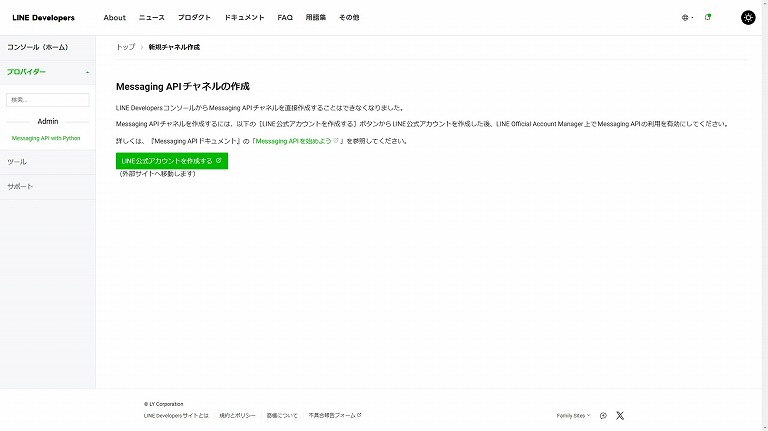This screenshot has height=431, width=768.
Task: Open LINE Developersサイトとは footer link
Action: tap(176, 415)
